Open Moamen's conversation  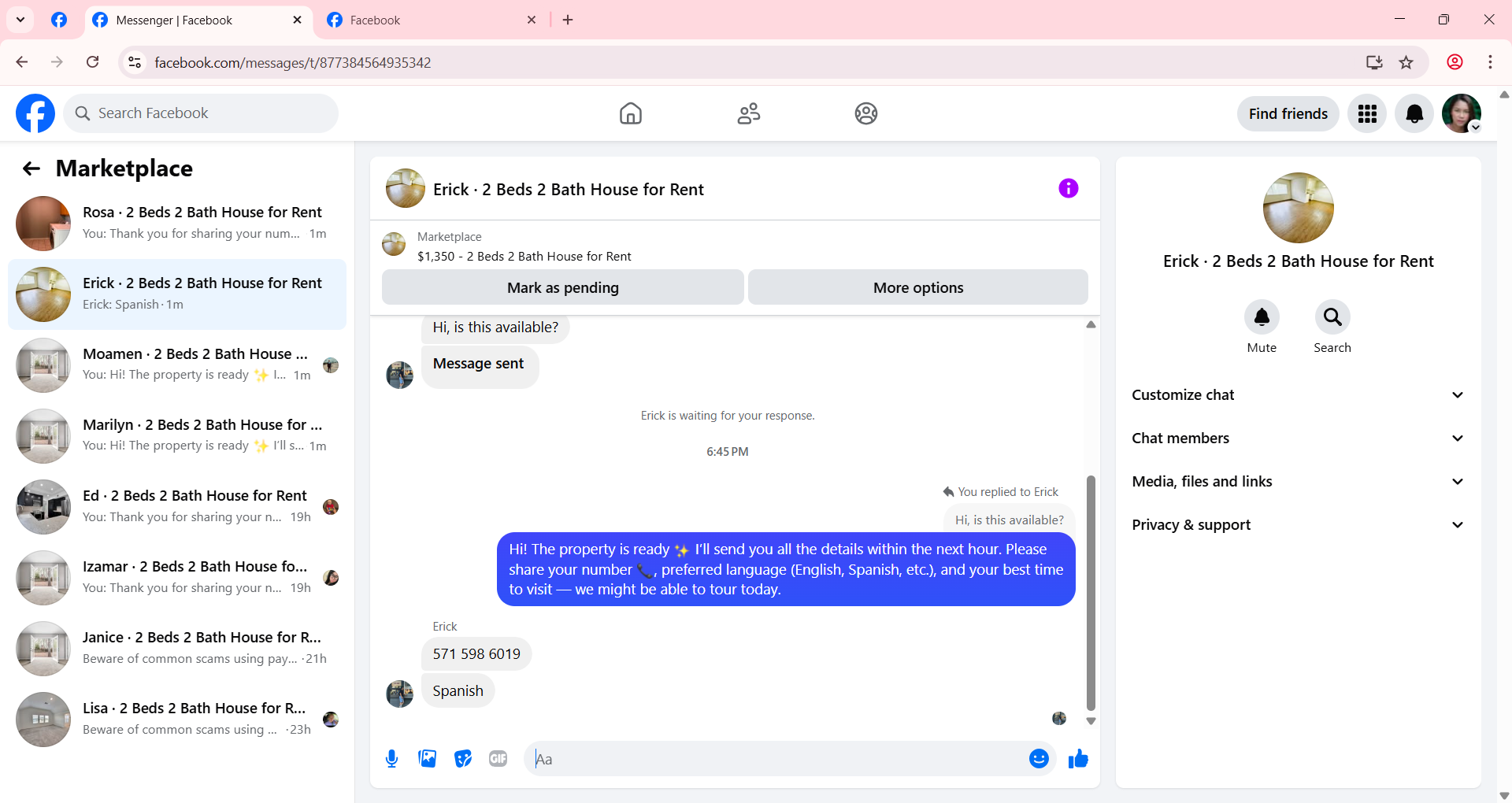(177, 365)
